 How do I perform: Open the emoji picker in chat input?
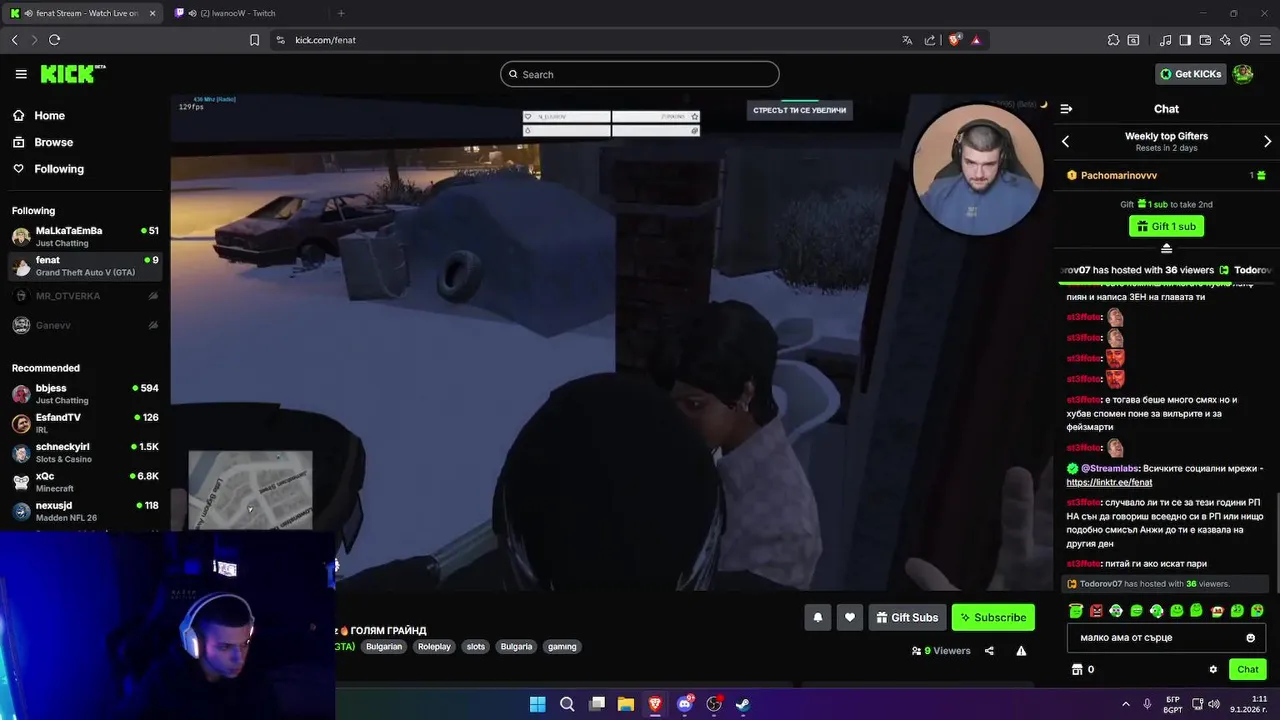(x=1250, y=638)
